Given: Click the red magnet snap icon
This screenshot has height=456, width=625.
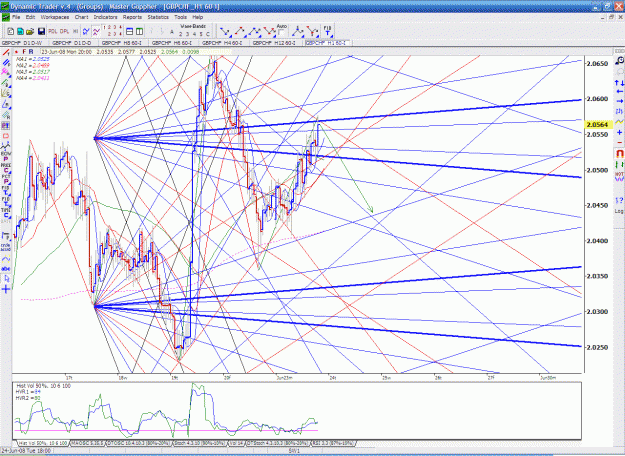Looking at the screenshot, I should [x=619, y=153].
